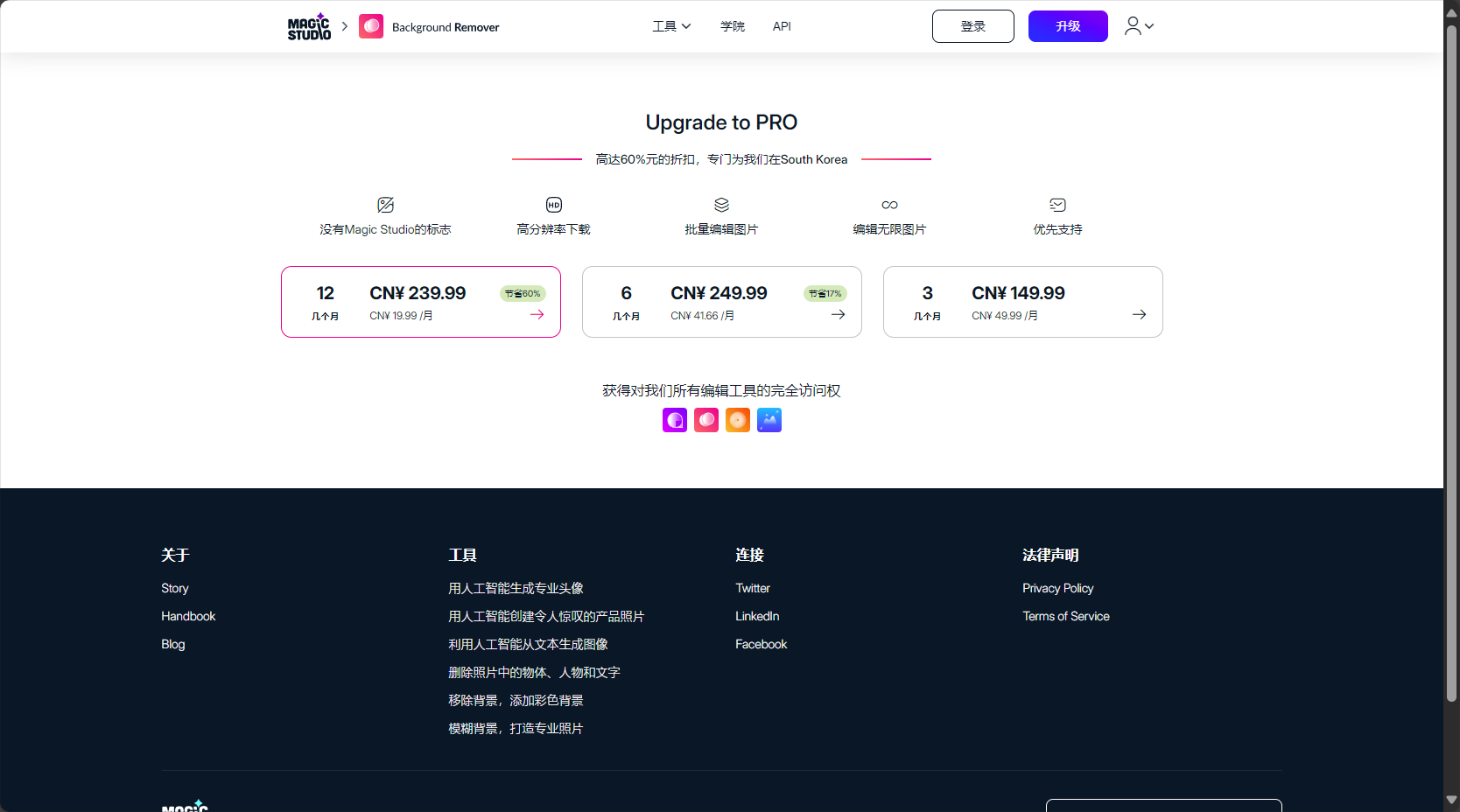Screen dimensions: 1460x812
Task: Click the no Magic Studio watermark icon
Action: [x=385, y=205]
